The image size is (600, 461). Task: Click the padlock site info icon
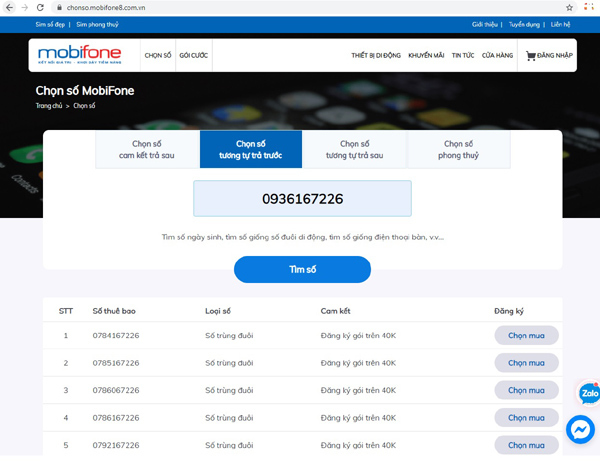pyautogui.click(x=59, y=7)
